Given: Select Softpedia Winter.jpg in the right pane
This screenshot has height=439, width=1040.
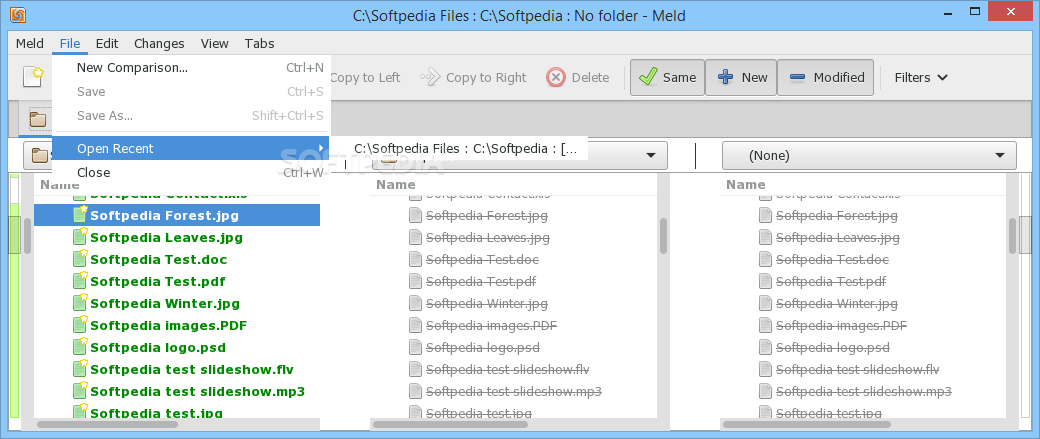Looking at the screenshot, I should [837, 304].
